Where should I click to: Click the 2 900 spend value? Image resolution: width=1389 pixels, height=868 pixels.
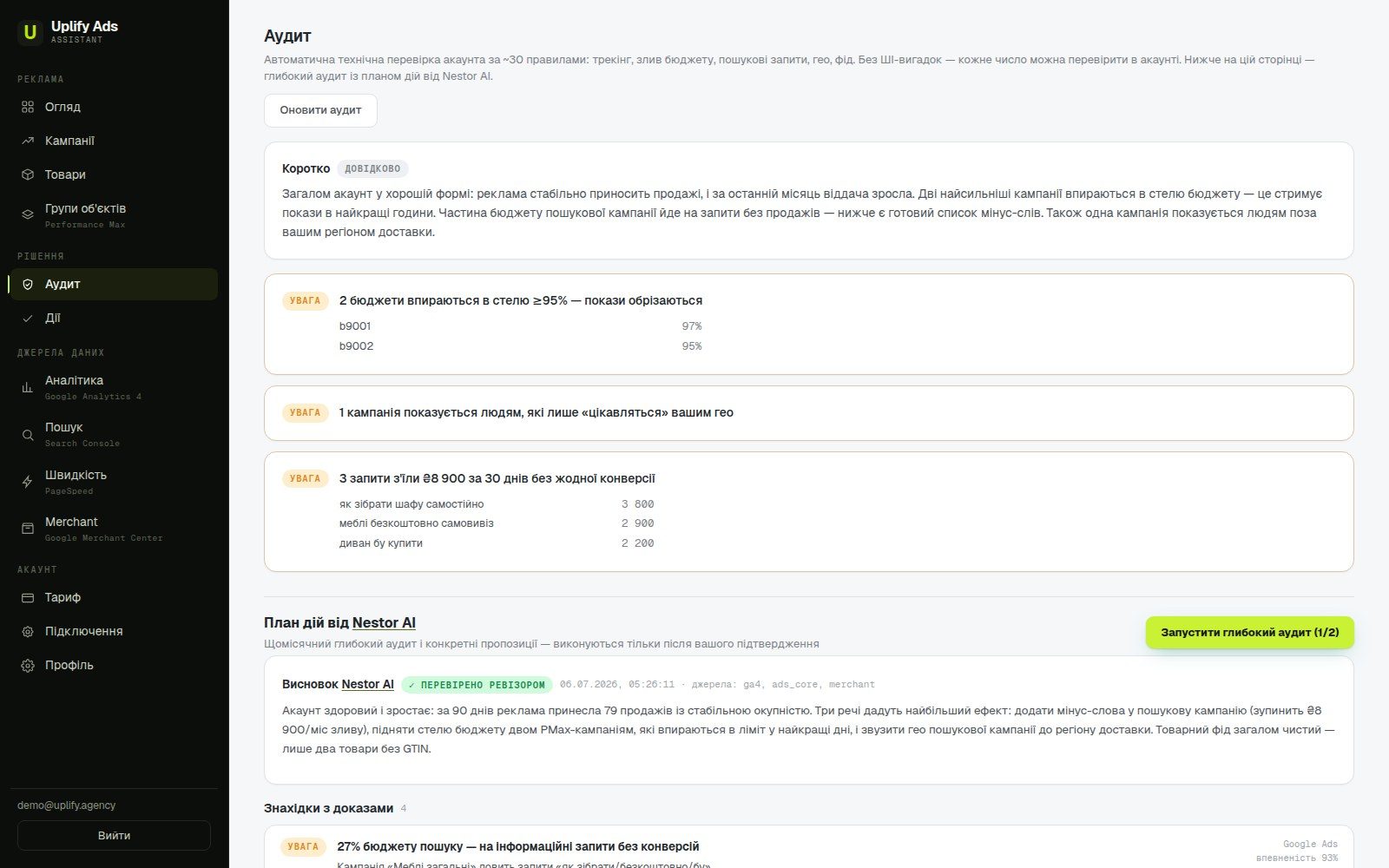click(637, 523)
